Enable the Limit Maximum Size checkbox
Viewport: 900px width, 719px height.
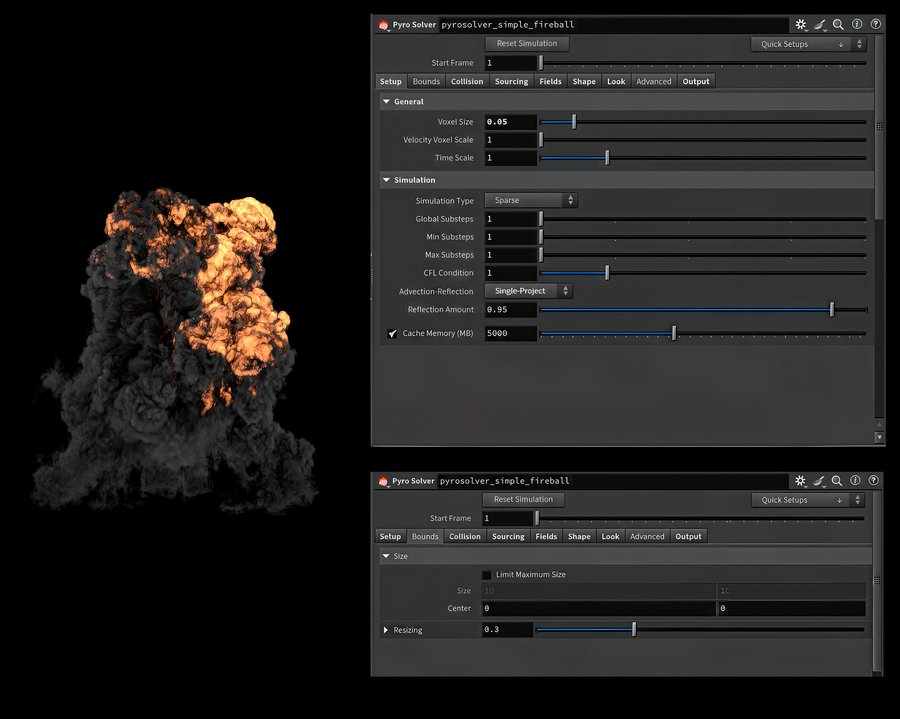coord(487,575)
